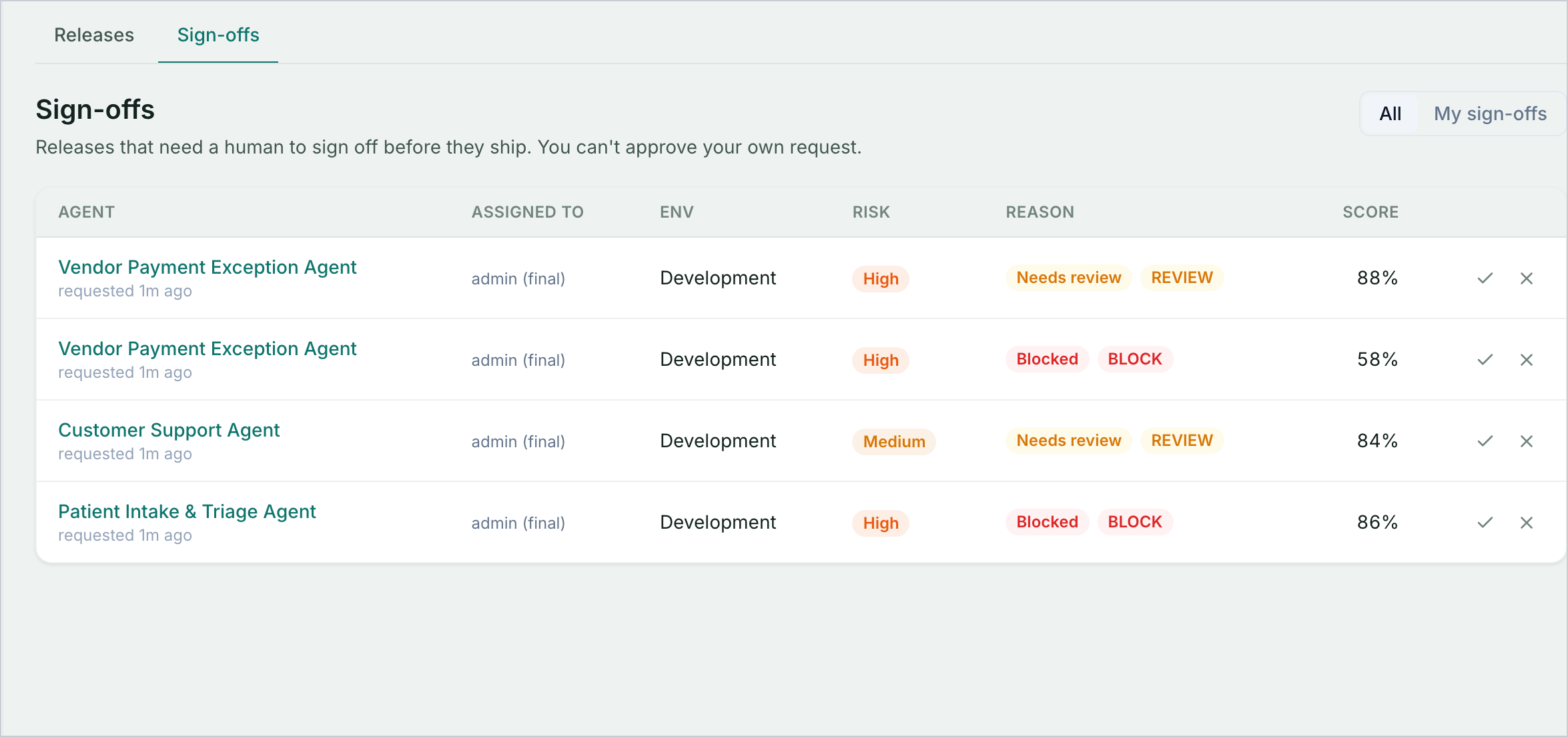Image resolution: width=1568 pixels, height=737 pixels.
Task: Reject the 88% Vendor Payment Exception sign-off
Action: click(x=1527, y=278)
